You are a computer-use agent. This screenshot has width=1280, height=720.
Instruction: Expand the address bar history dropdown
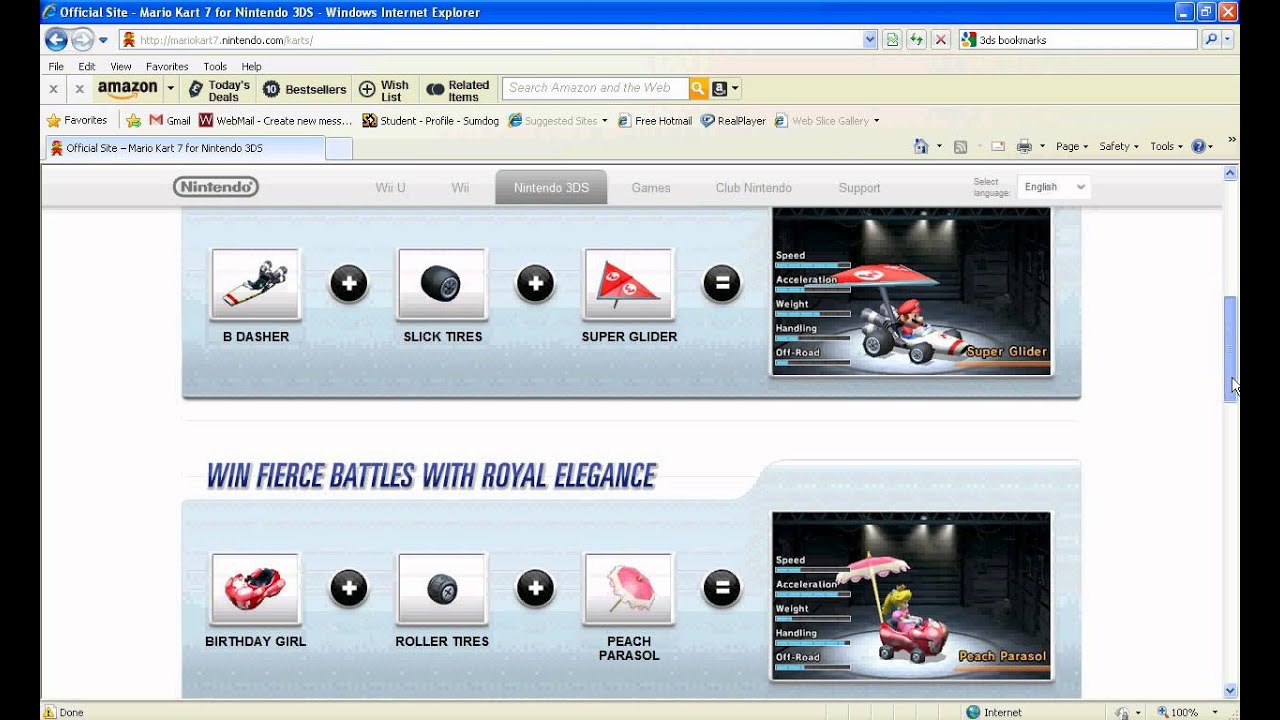pyautogui.click(x=869, y=40)
